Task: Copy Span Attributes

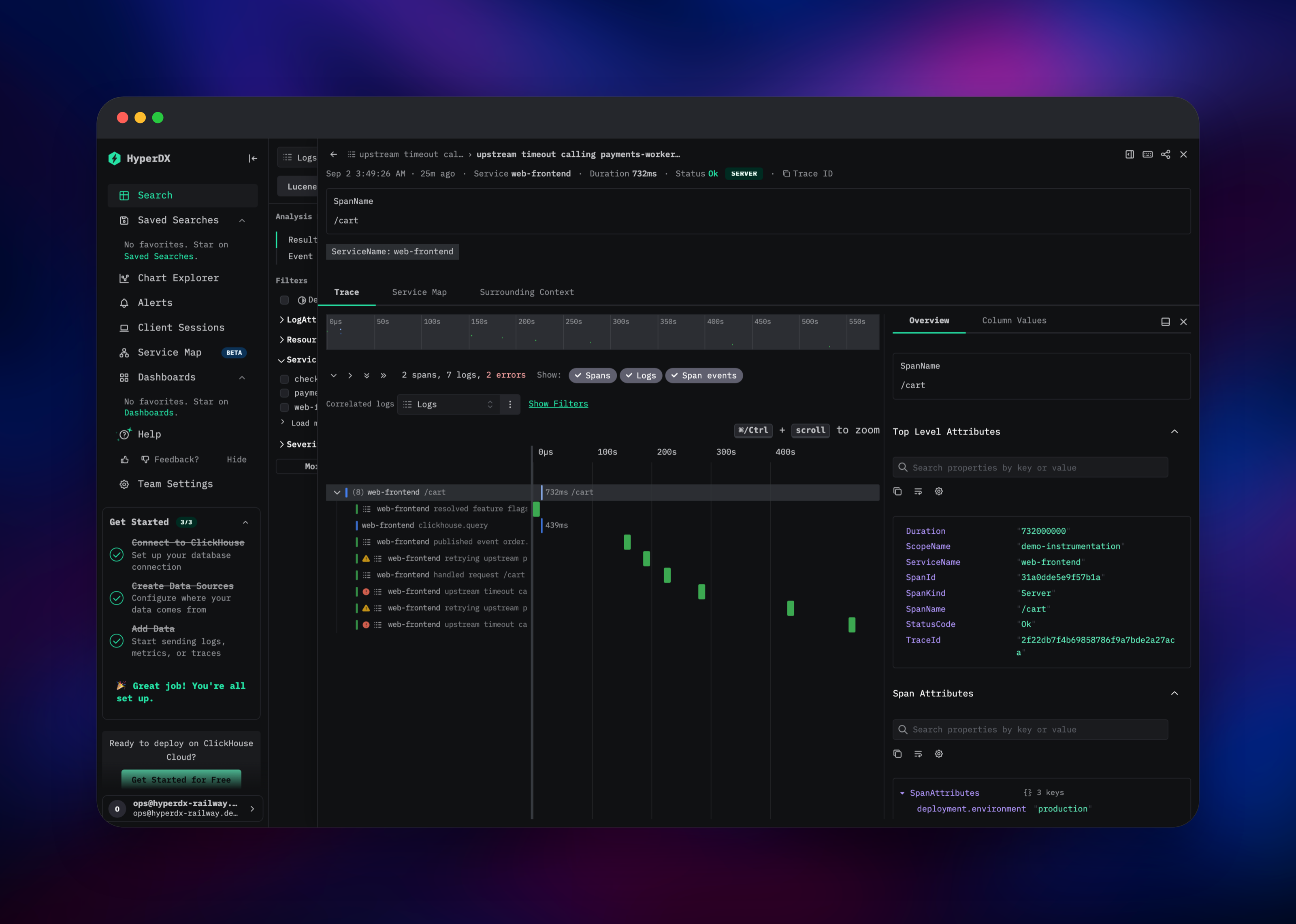Action: 898,754
